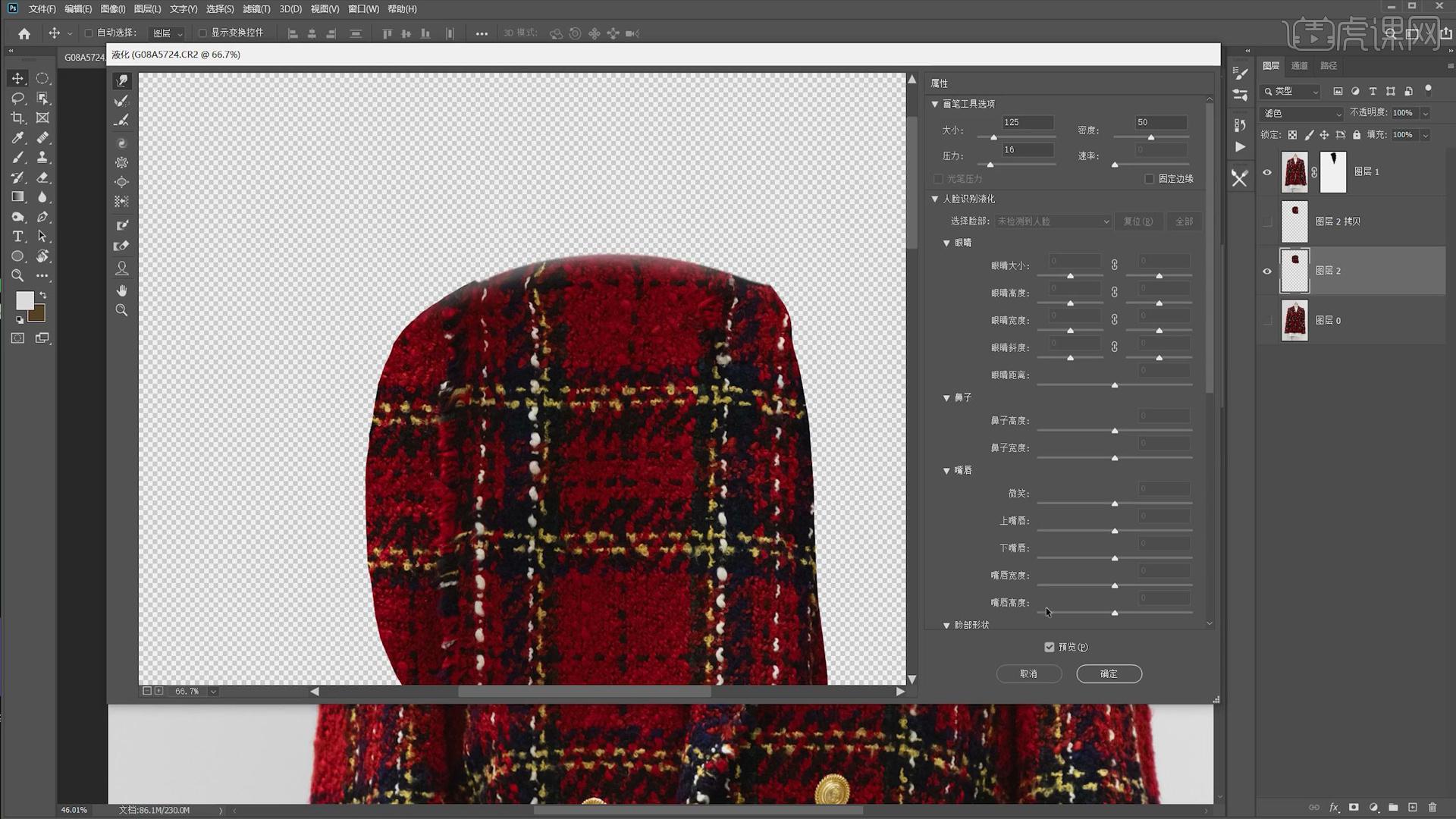
Task: Open the 滤色 blend mode dropdown
Action: click(x=1302, y=113)
